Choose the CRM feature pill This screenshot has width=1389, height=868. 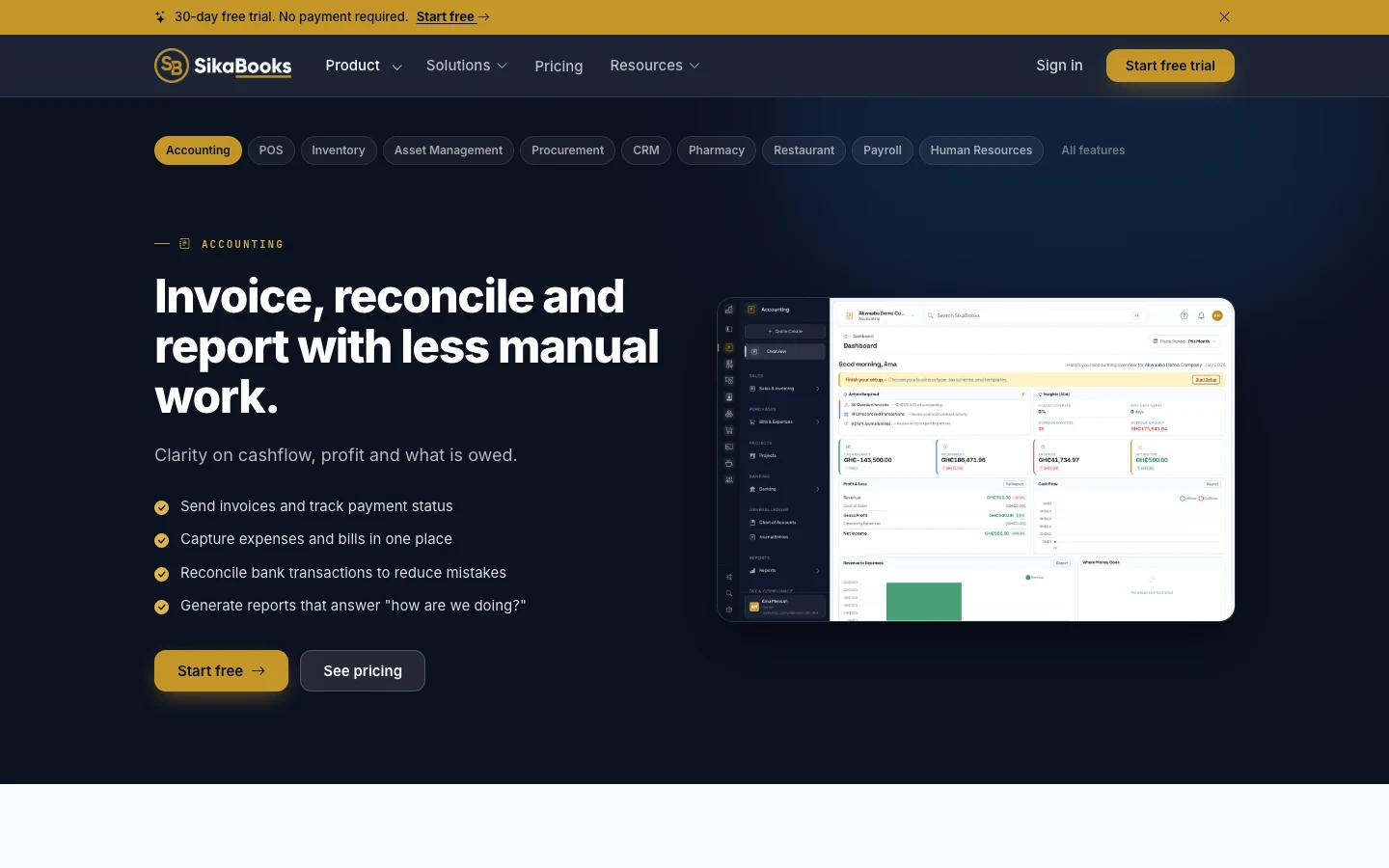pyautogui.click(x=646, y=150)
